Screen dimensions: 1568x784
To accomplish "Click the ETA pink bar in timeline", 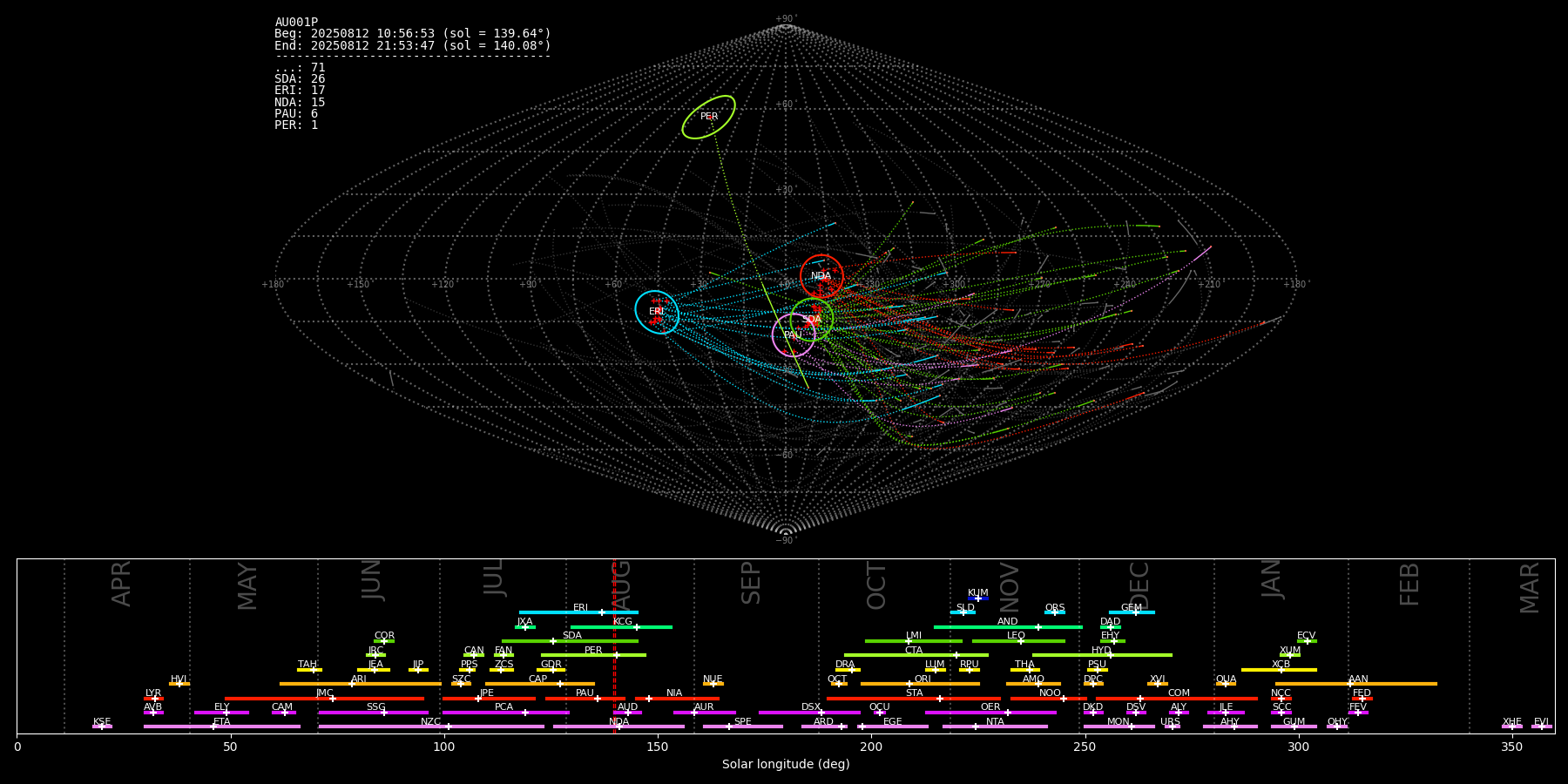I will [x=222, y=727].
